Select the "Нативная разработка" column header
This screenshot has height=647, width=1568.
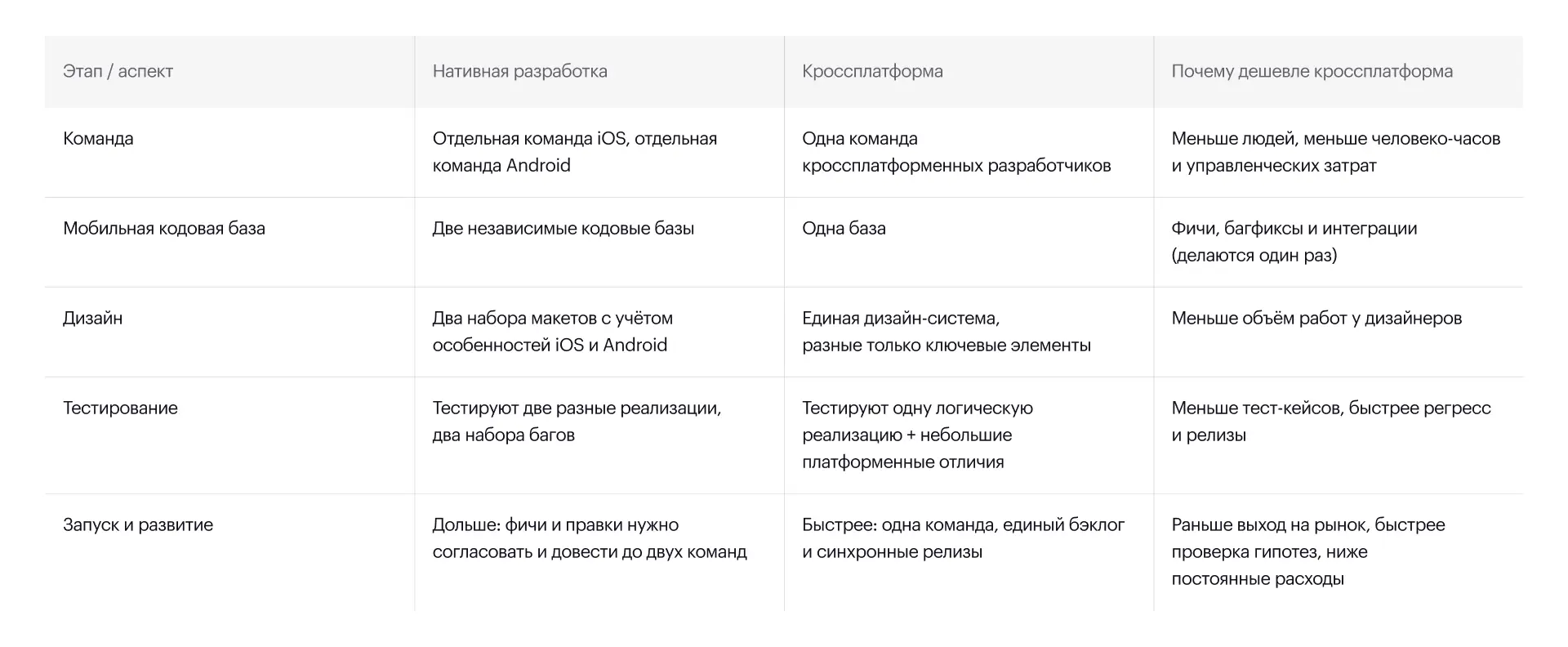[519, 71]
